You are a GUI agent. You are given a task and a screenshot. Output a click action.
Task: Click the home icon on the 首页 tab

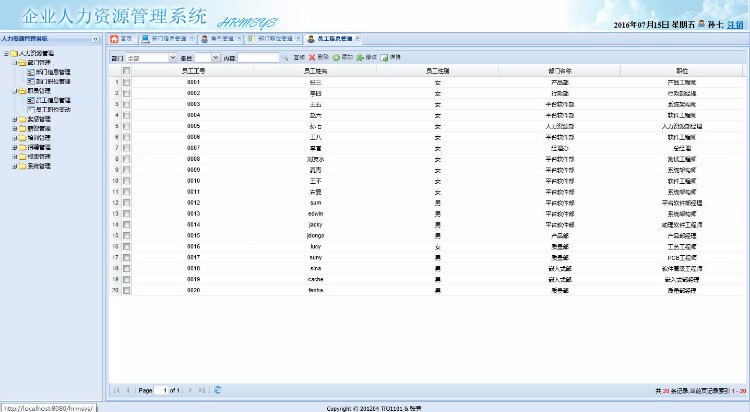pyautogui.click(x=114, y=39)
